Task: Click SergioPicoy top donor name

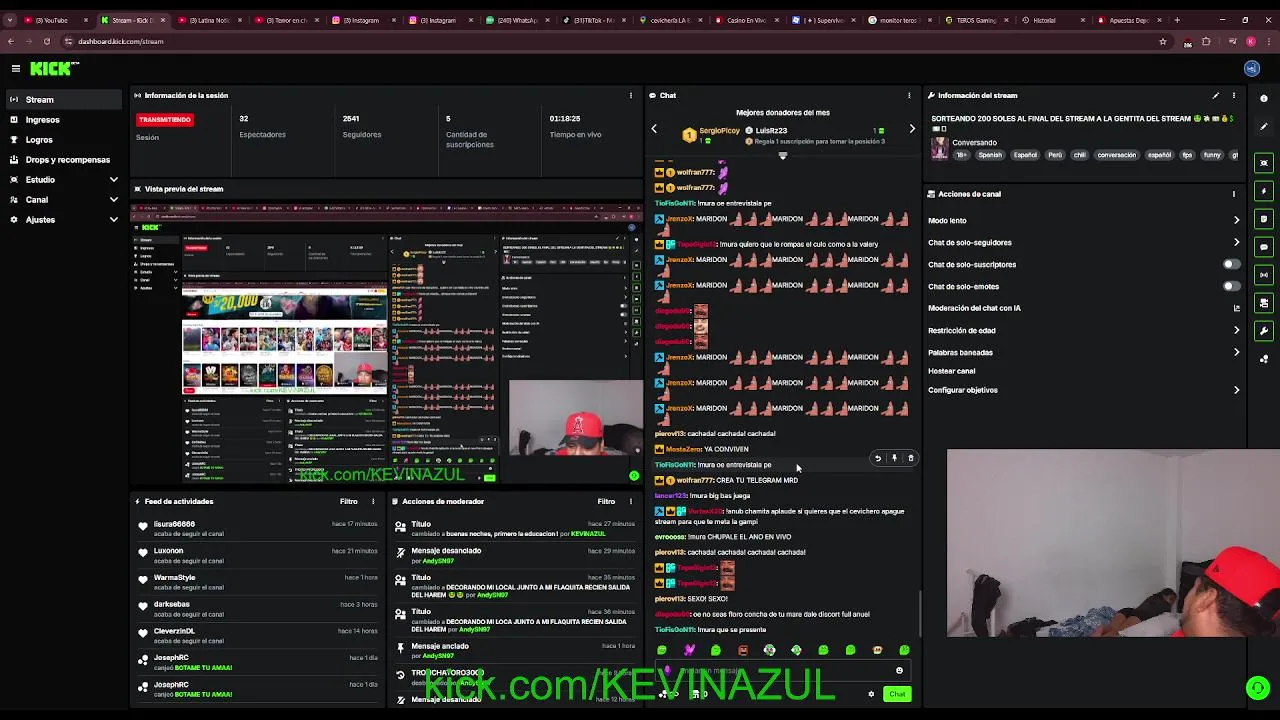Action: point(719,130)
